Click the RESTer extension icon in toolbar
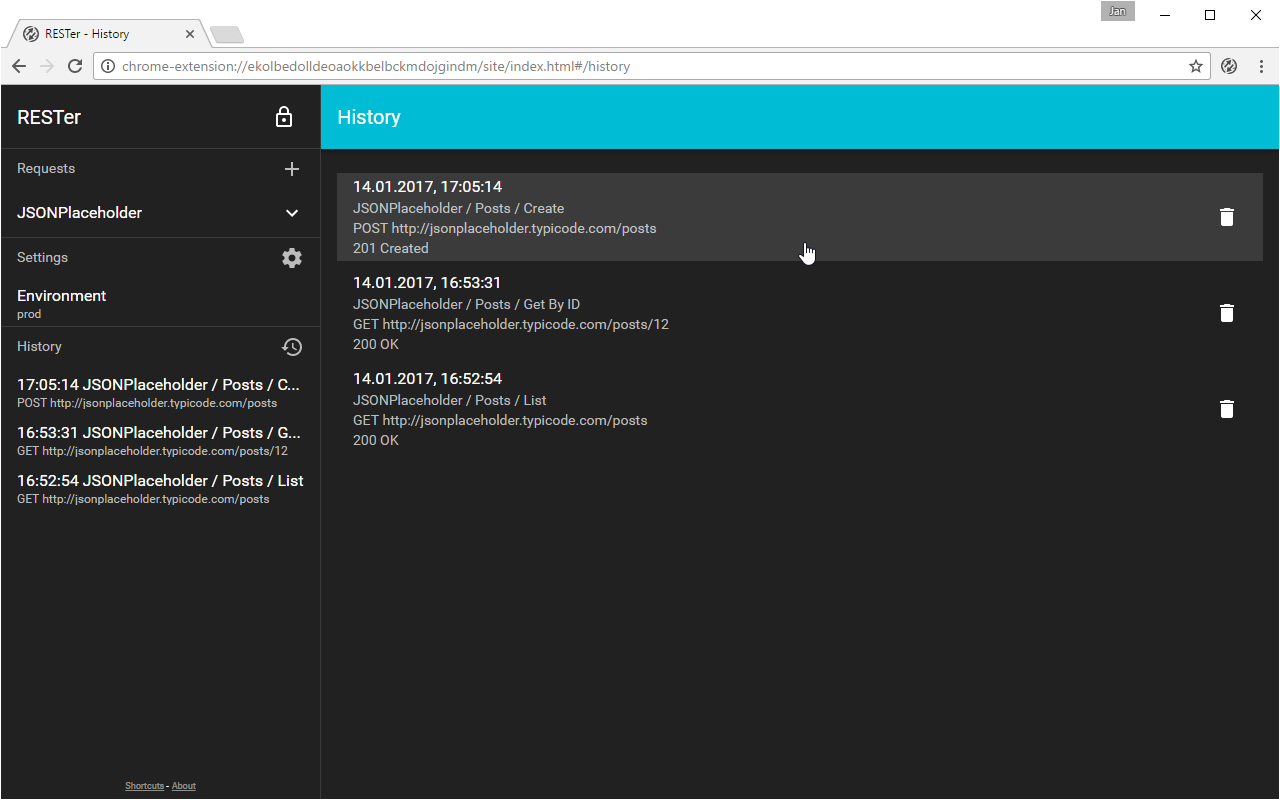The width and height of the screenshot is (1280, 800). (1229, 66)
